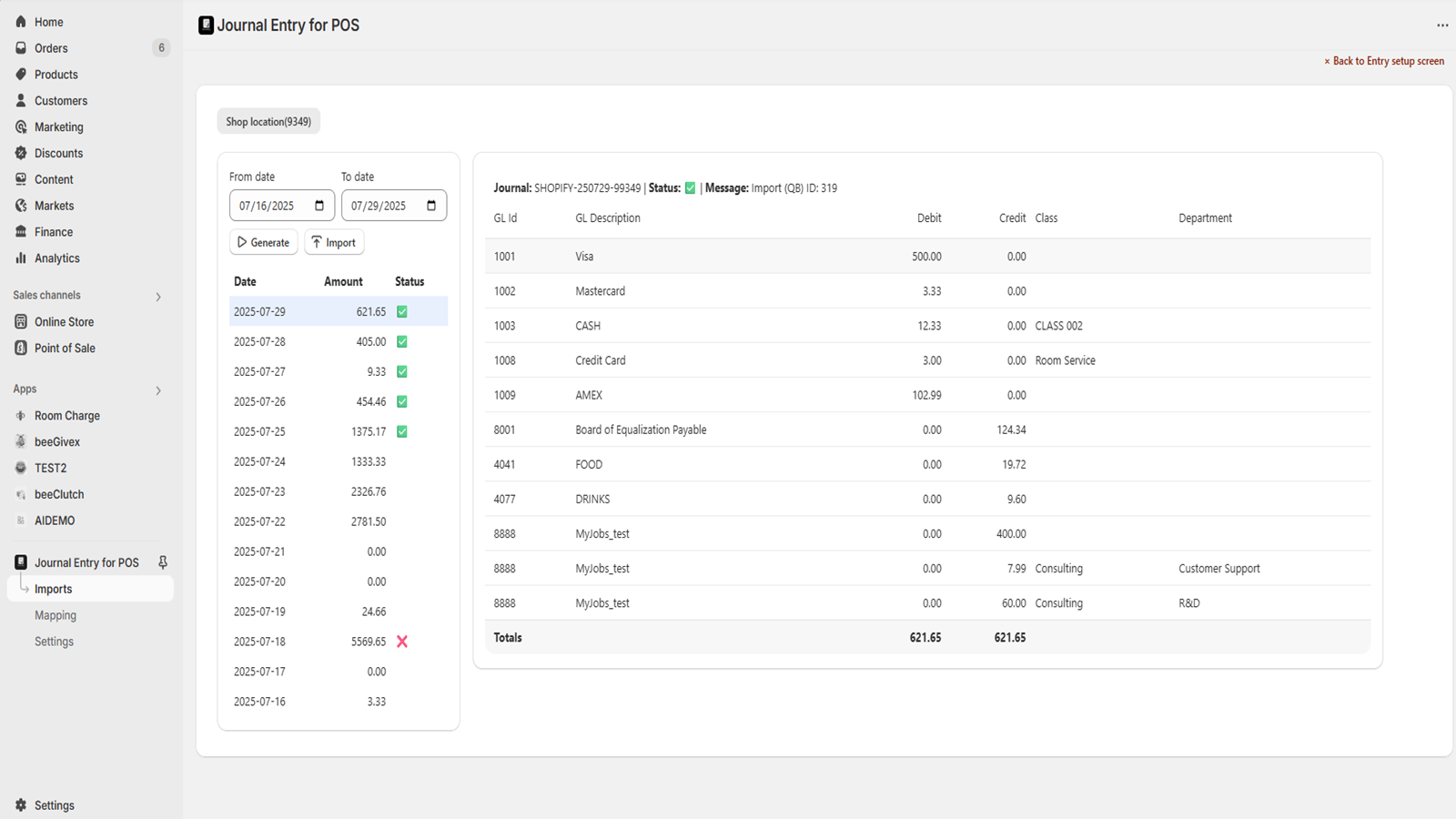Viewport: 1456px width, 819px height.
Task: Open the AIDEMO app
Action: click(x=54, y=520)
